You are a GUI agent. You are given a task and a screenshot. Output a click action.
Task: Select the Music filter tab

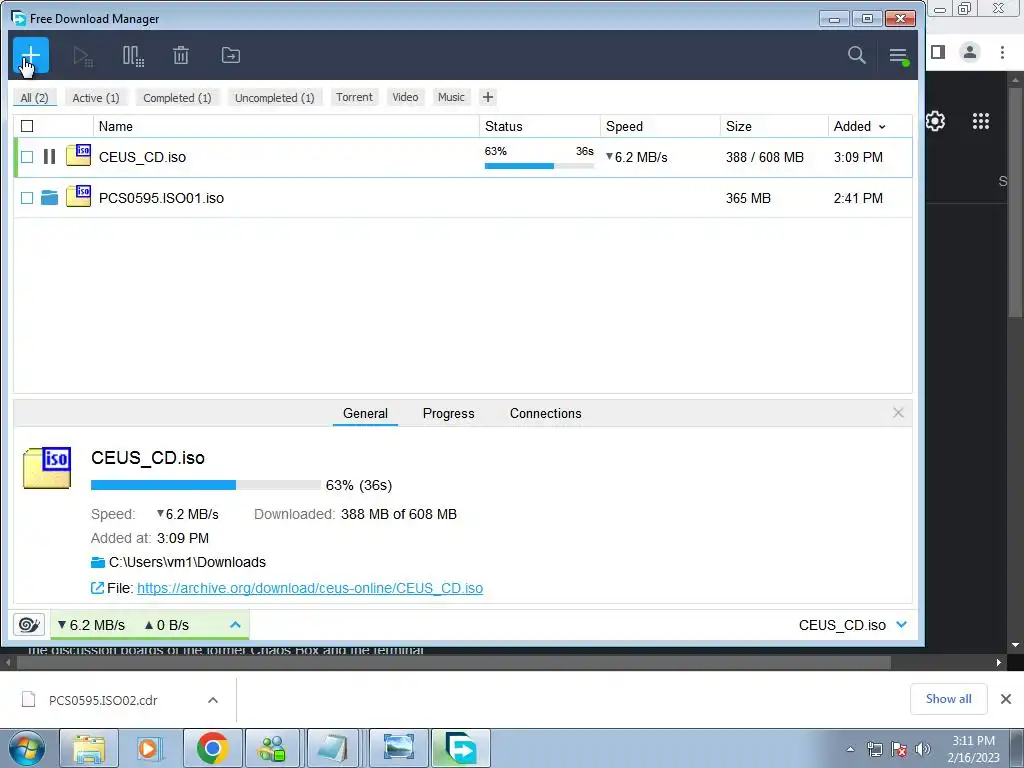tap(451, 97)
